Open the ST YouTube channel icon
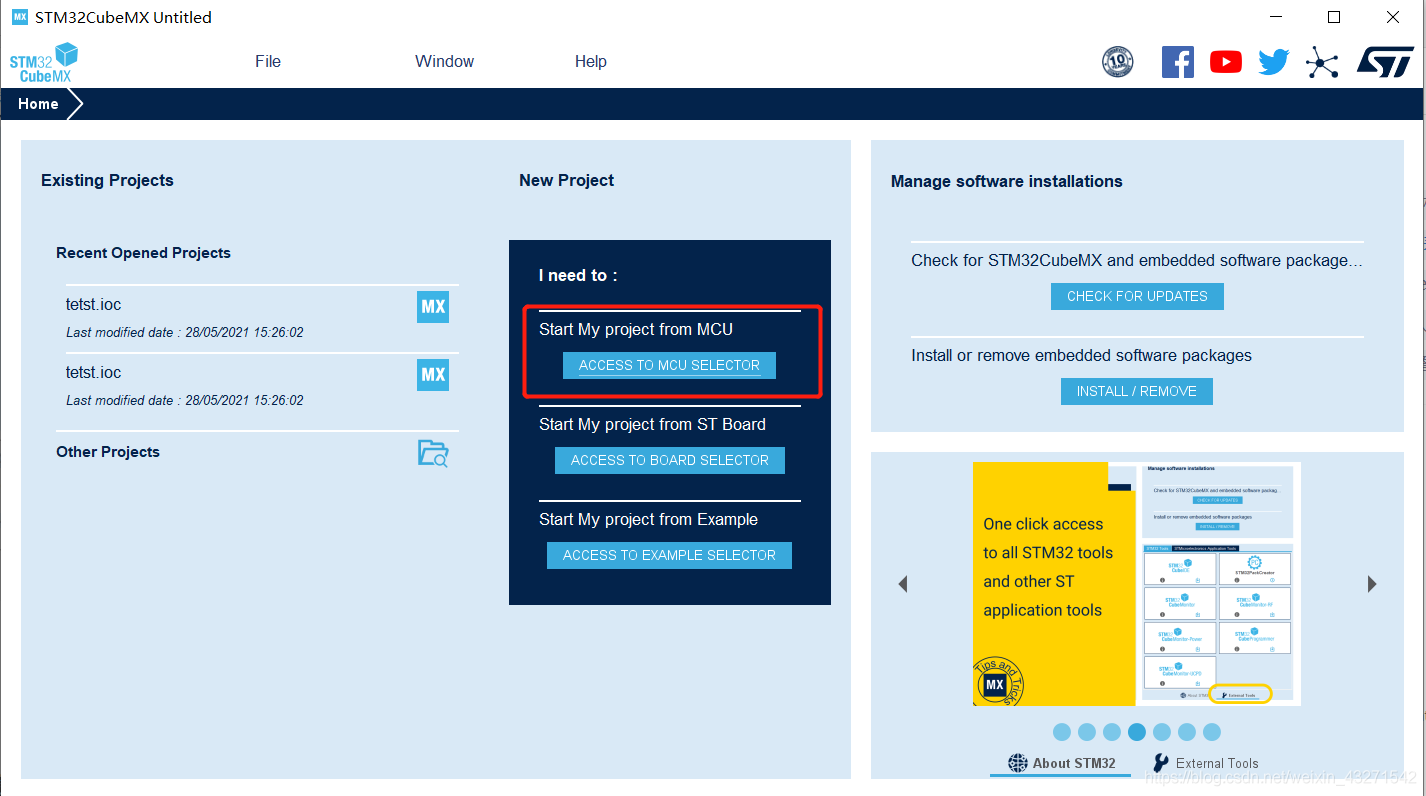Image resolution: width=1426 pixels, height=796 pixels. pos(1226,62)
